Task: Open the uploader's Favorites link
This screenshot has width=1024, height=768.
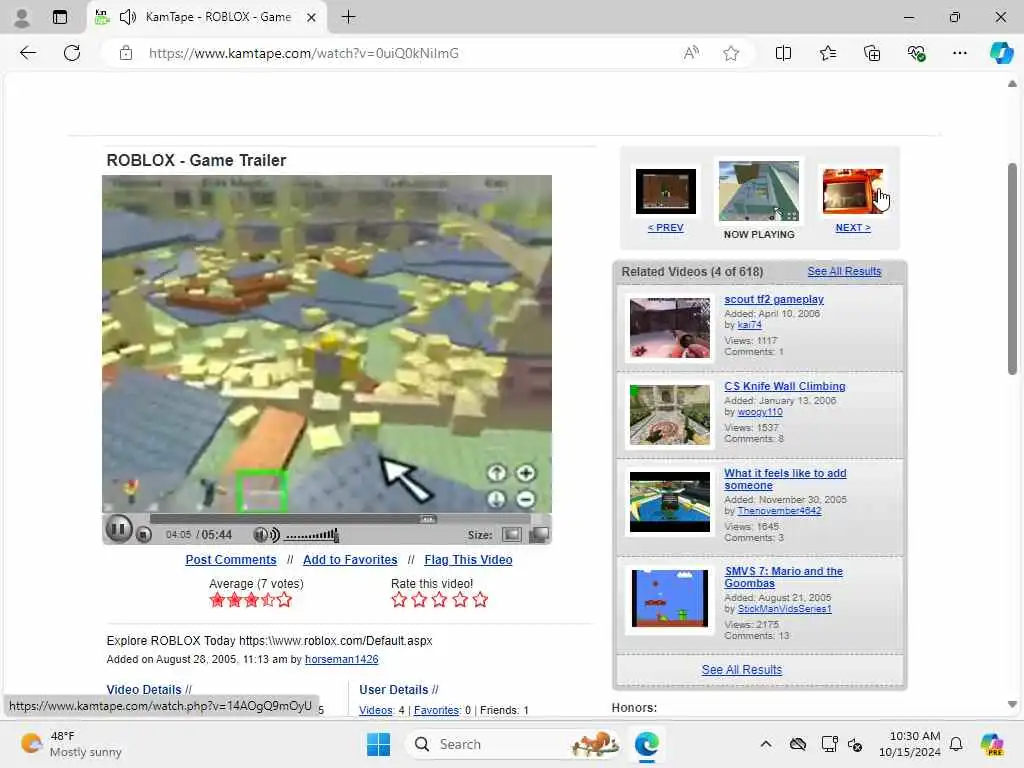Action: (x=436, y=710)
